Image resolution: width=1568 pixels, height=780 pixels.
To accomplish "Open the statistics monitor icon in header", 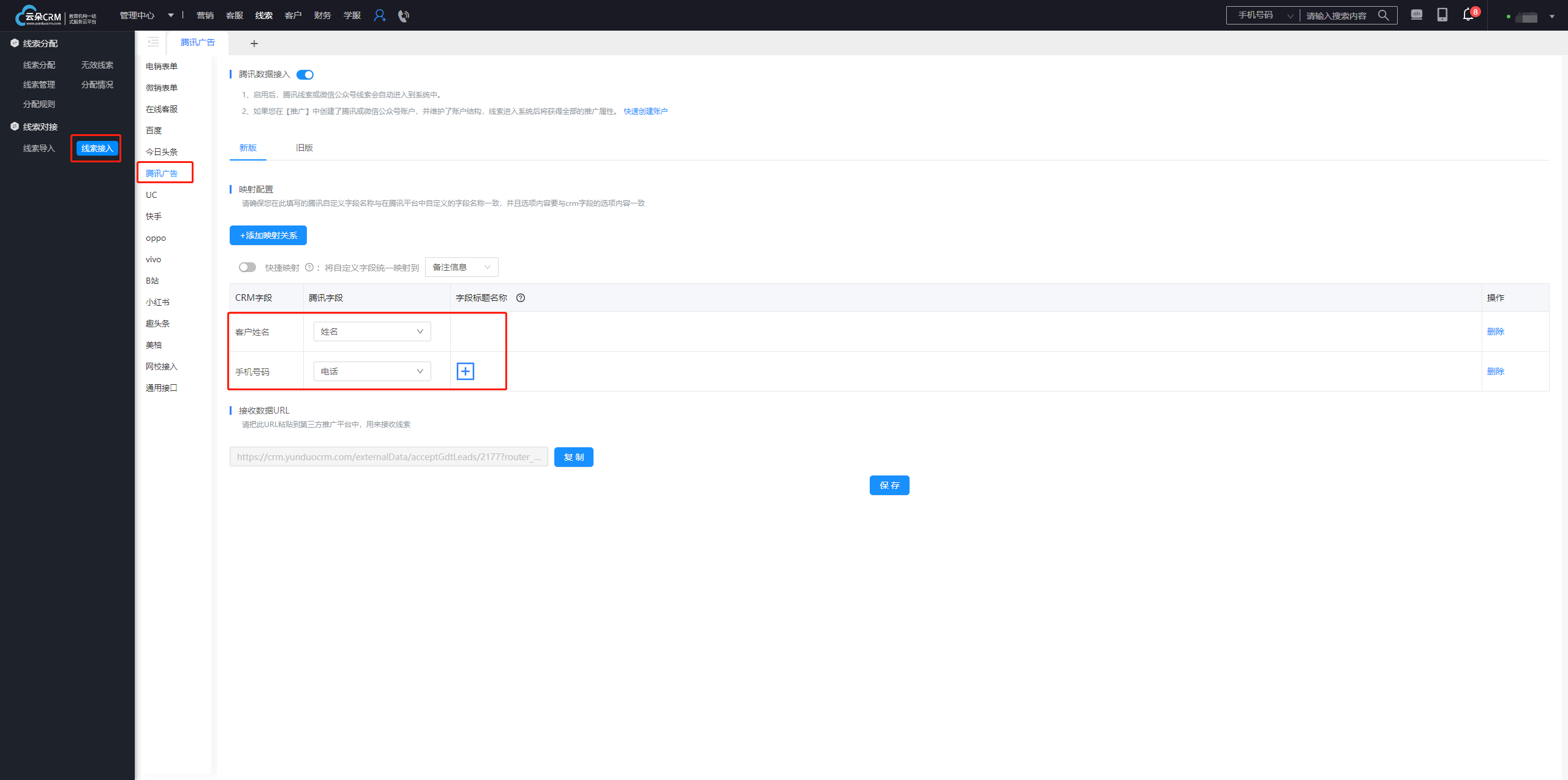I will coord(1417,15).
